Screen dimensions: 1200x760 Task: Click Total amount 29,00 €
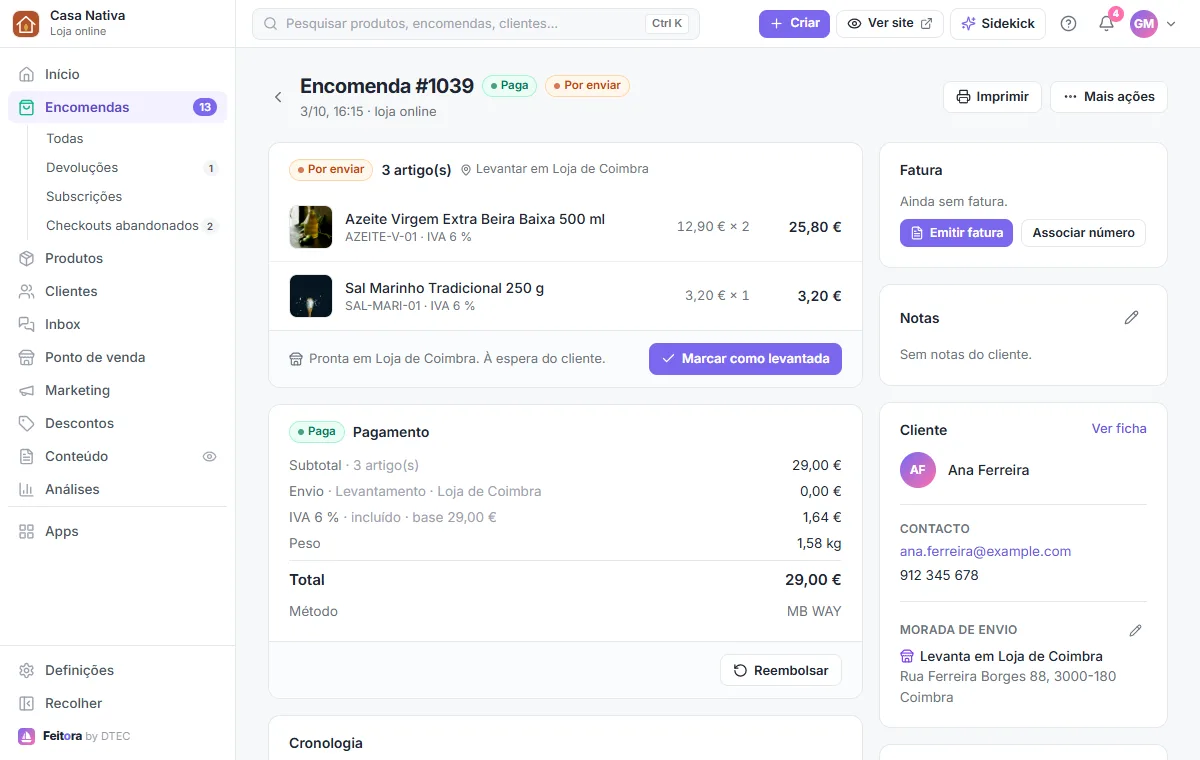[x=813, y=580]
